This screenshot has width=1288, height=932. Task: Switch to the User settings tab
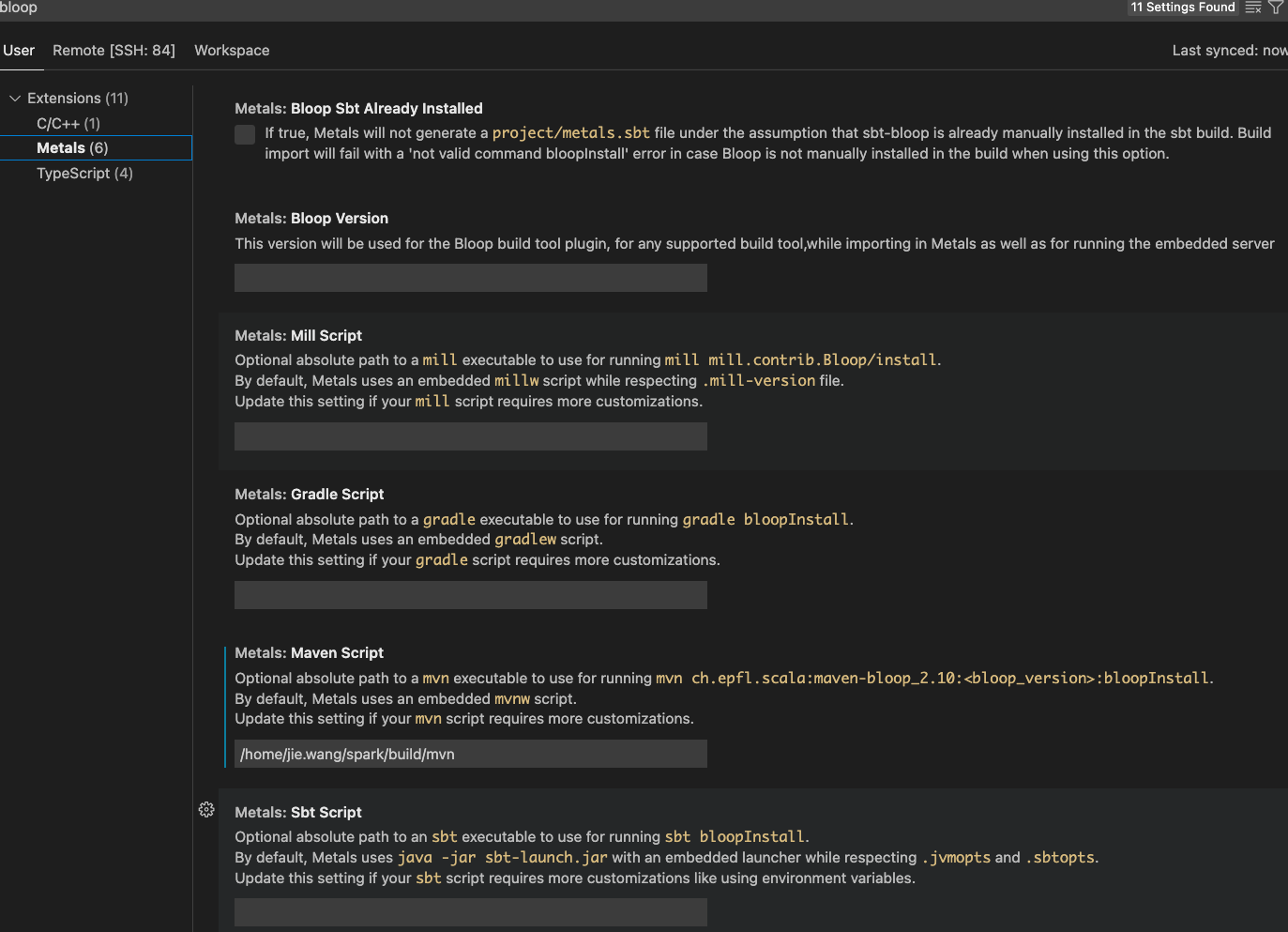point(19,51)
